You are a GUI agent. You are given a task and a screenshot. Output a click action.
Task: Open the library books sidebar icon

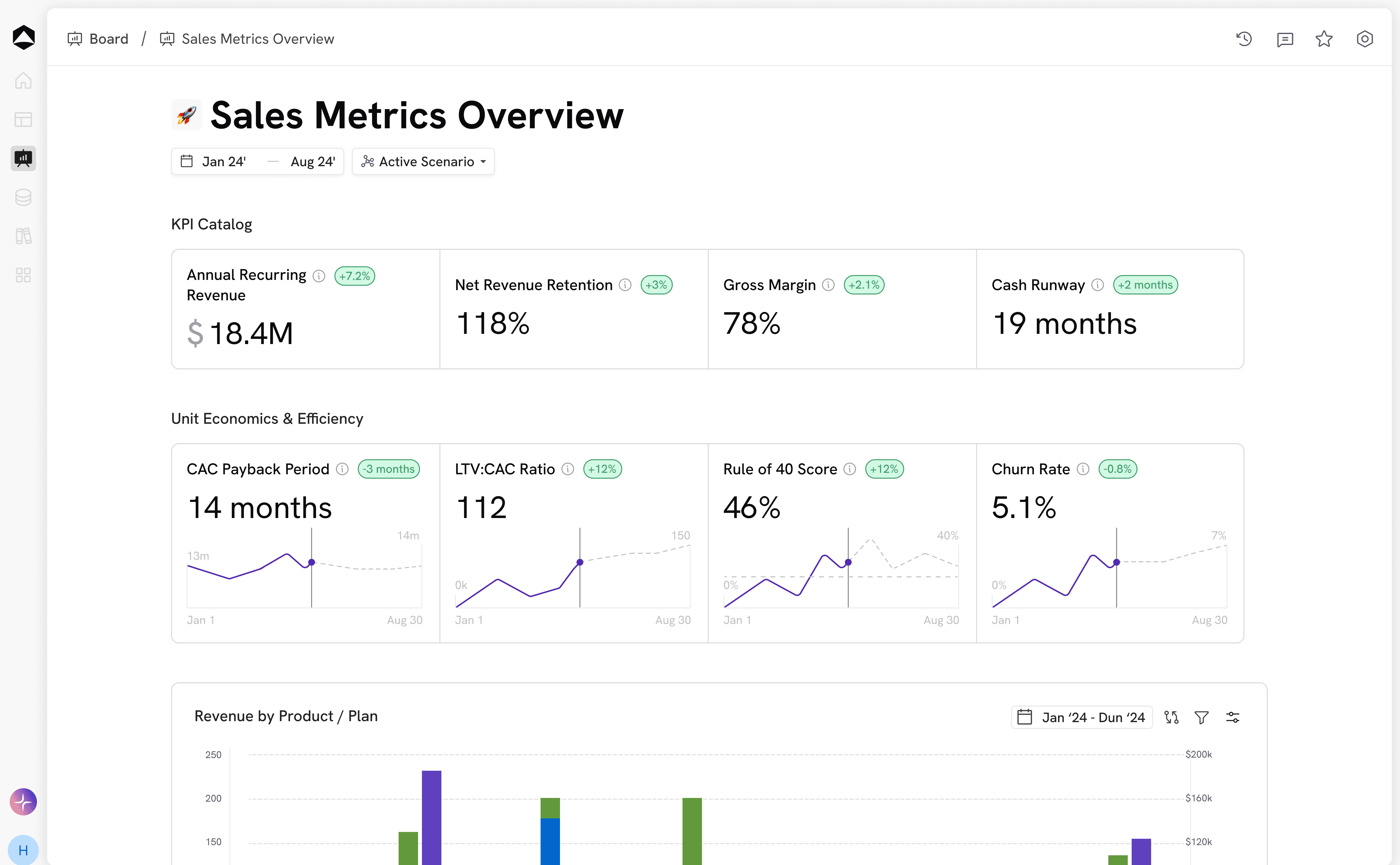pos(23,236)
